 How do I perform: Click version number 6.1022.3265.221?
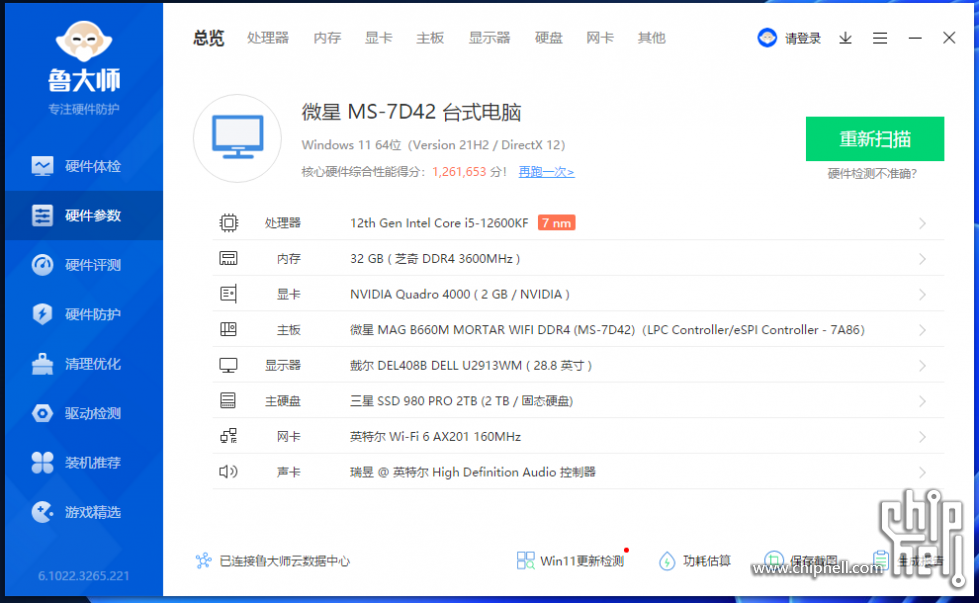point(84,576)
